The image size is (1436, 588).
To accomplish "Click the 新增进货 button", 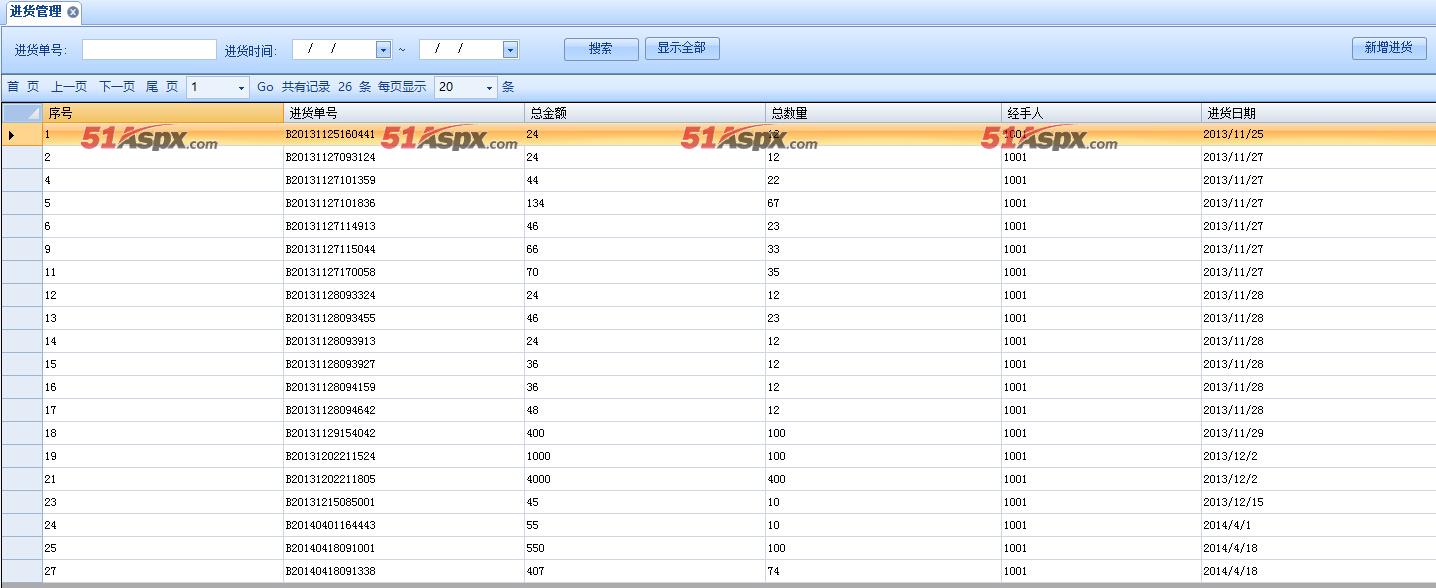I will point(1388,48).
